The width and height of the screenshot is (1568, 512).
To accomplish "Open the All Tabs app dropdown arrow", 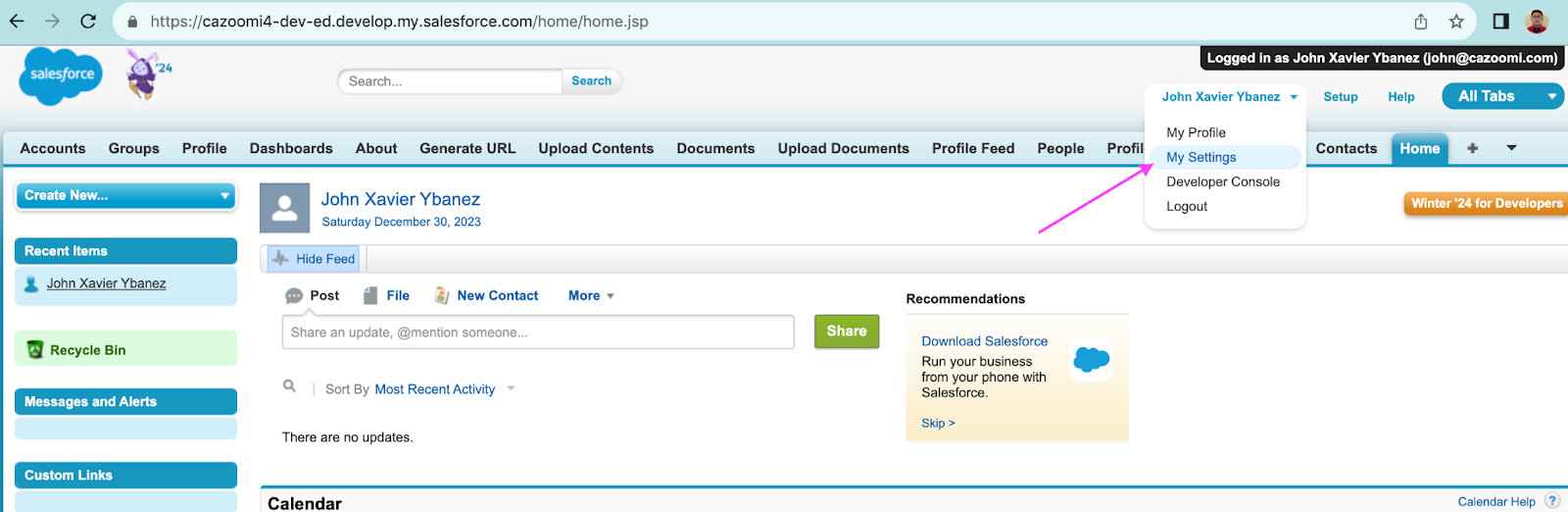I will (x=1552, y=96).
